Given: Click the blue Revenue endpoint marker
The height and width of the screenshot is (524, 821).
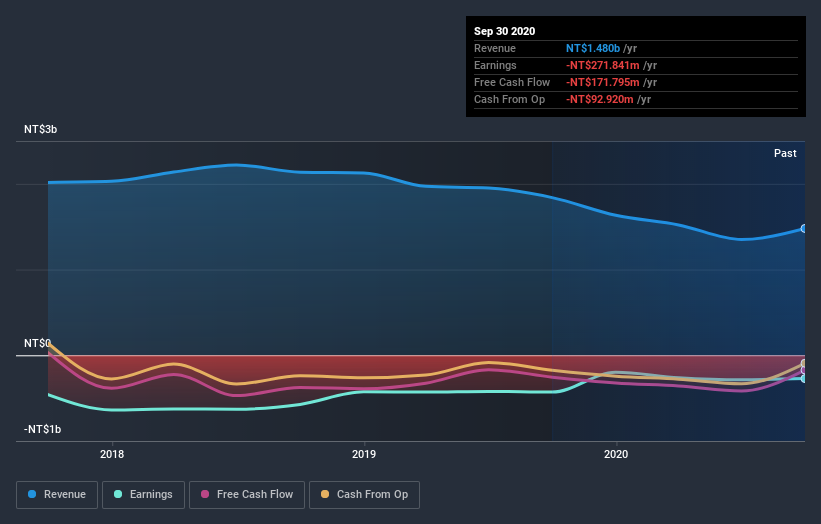Looking at the screenshot, I should pos(804,229).
